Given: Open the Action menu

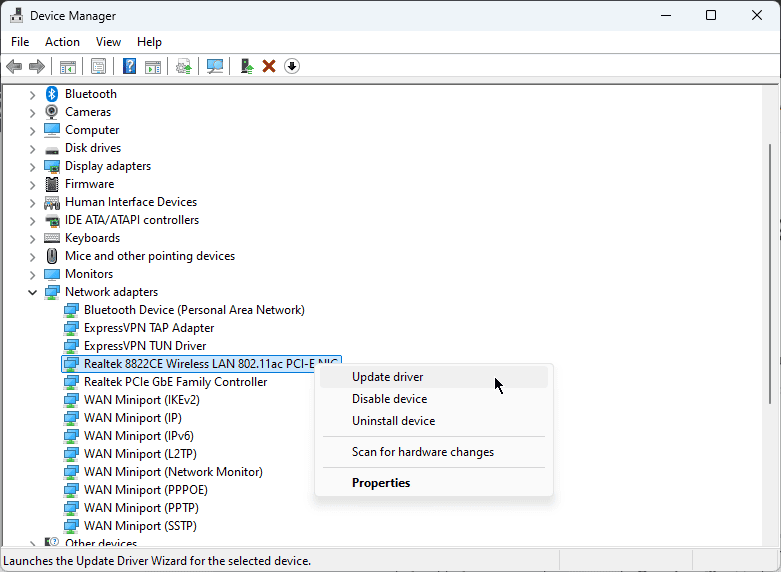Looking at the screenshot, I should coord(62,42).
